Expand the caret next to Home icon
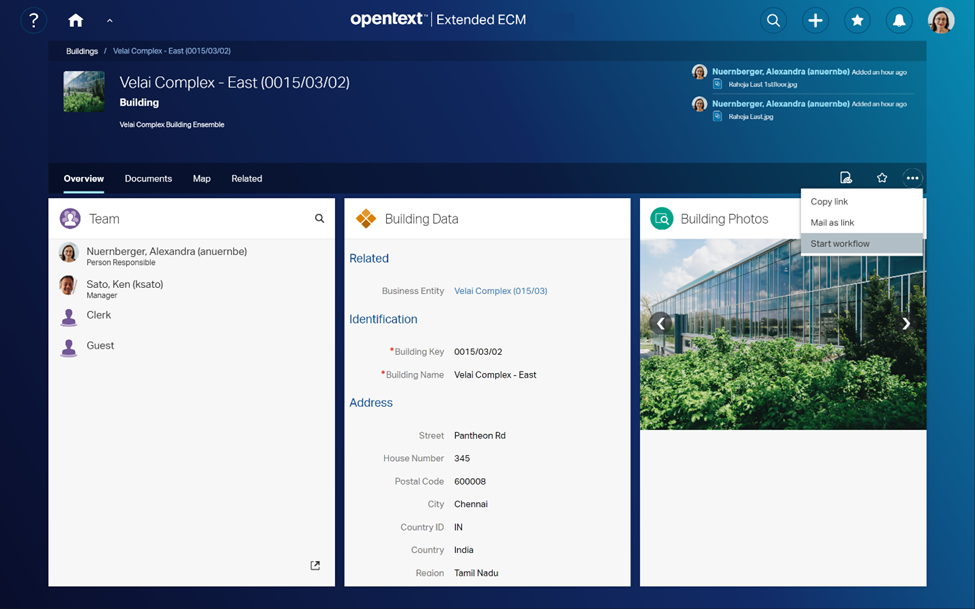The height and width of the screenshot is (609, 975). click(109, 21)
